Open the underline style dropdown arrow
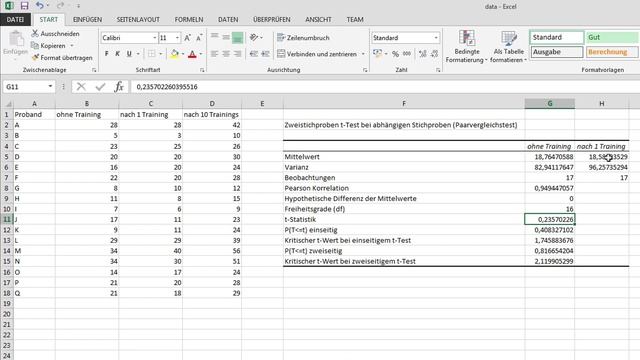640x360 pixels. (138, 54)
